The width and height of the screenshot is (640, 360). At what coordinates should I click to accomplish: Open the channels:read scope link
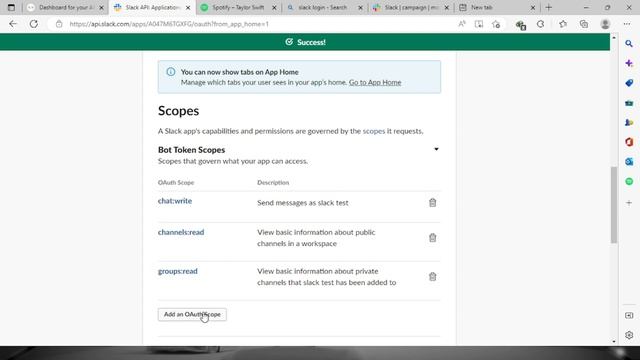pos(181,232)
